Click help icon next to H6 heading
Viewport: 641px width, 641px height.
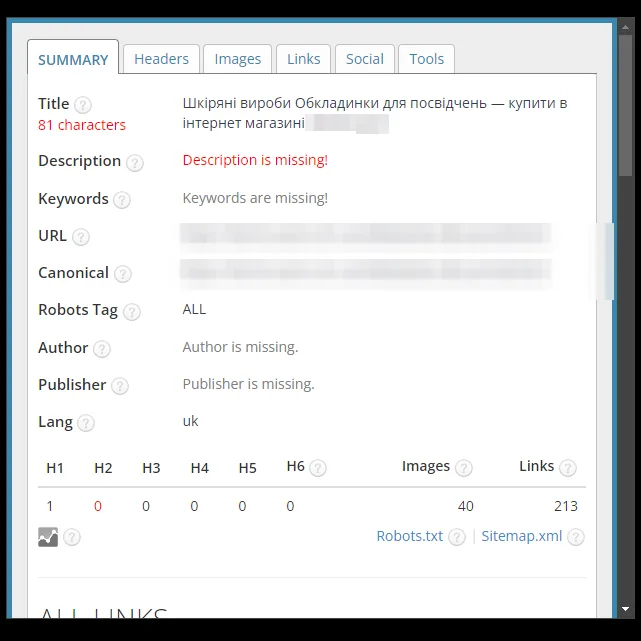tap(318, 468)
